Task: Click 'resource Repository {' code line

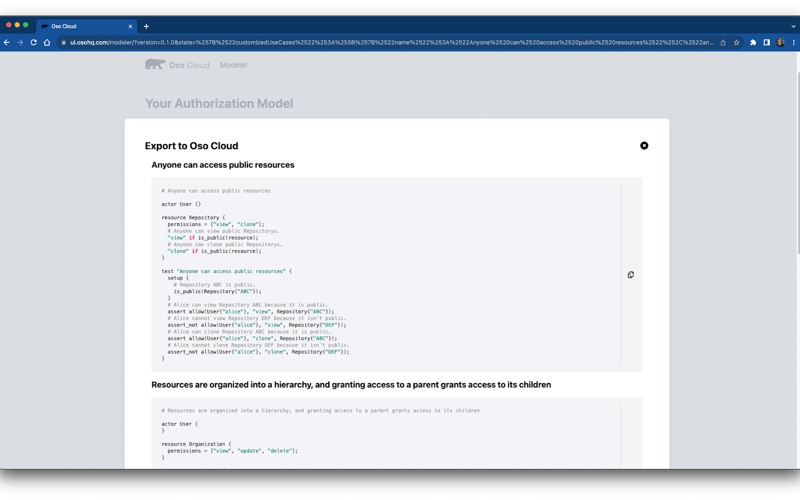Action: (x=193, y=217)
